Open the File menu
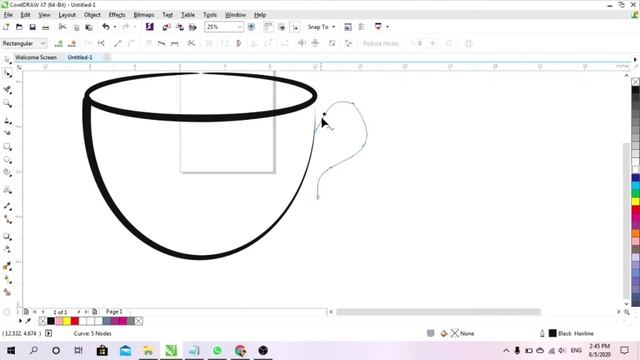The image size is (640, 360). click(x=8, y=15)
